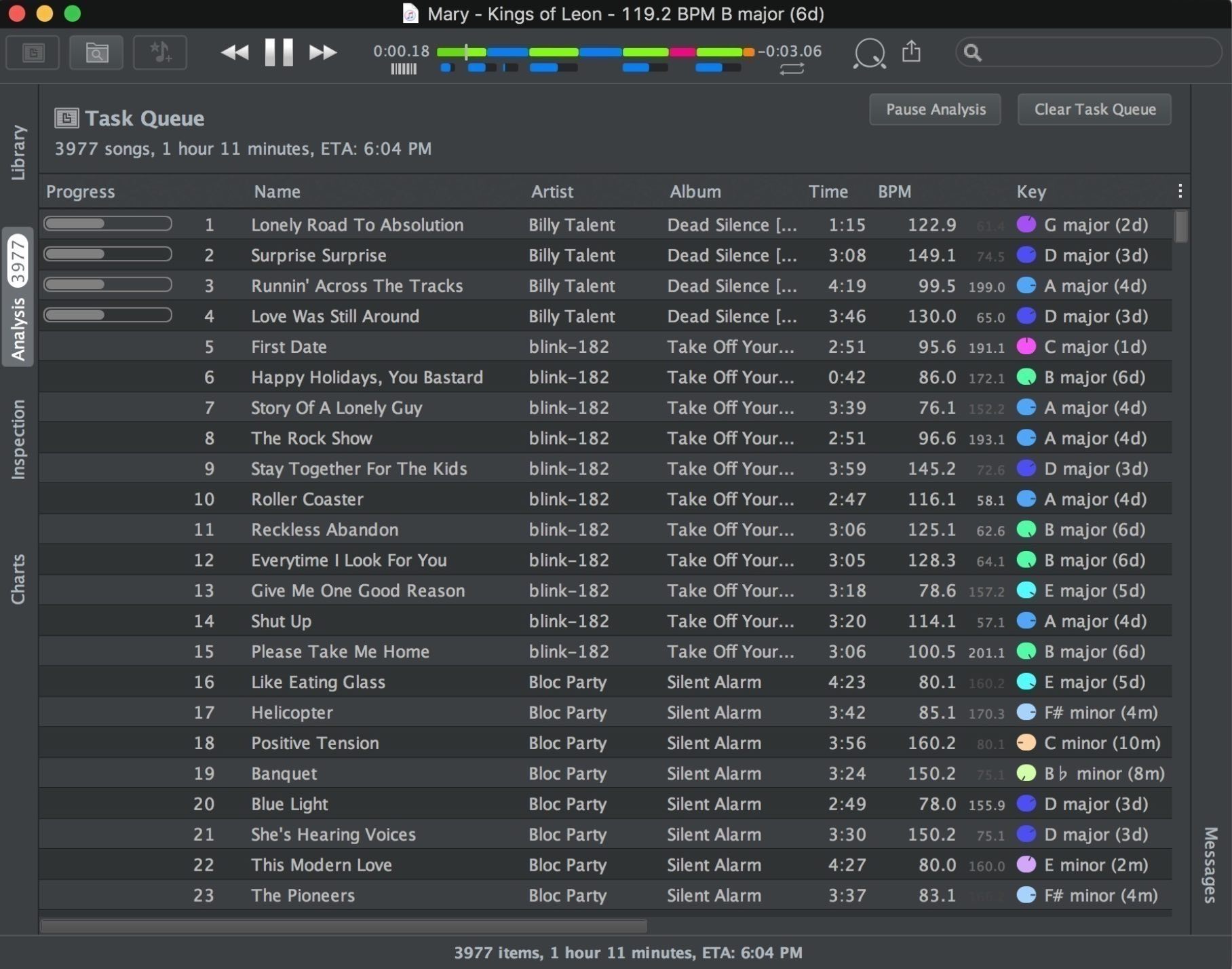Click the vertical scrollbar thumb
1232x969 pixels.
1181,227
